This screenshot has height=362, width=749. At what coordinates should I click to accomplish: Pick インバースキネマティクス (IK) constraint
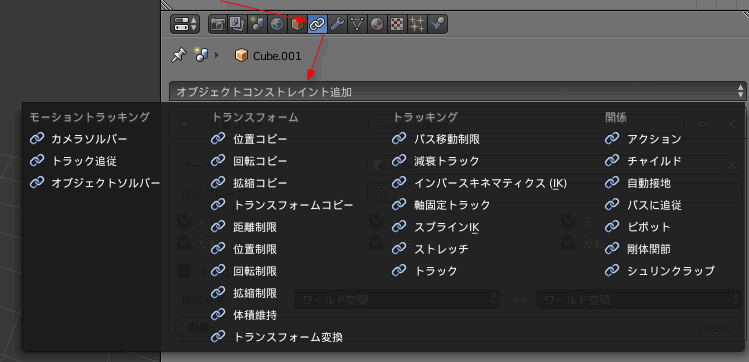479,183
